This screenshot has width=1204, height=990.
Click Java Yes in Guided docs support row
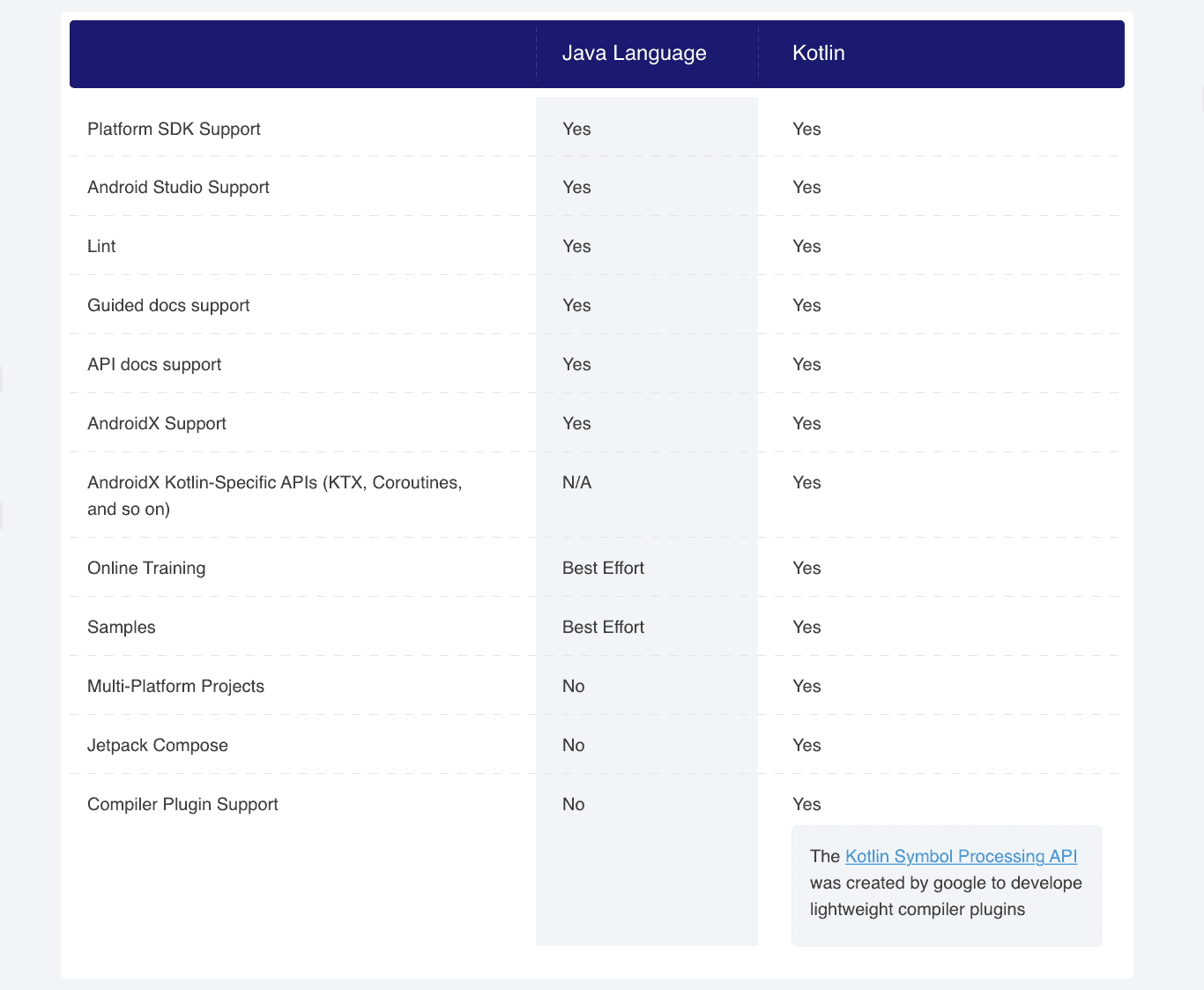[x=576, y=305]
